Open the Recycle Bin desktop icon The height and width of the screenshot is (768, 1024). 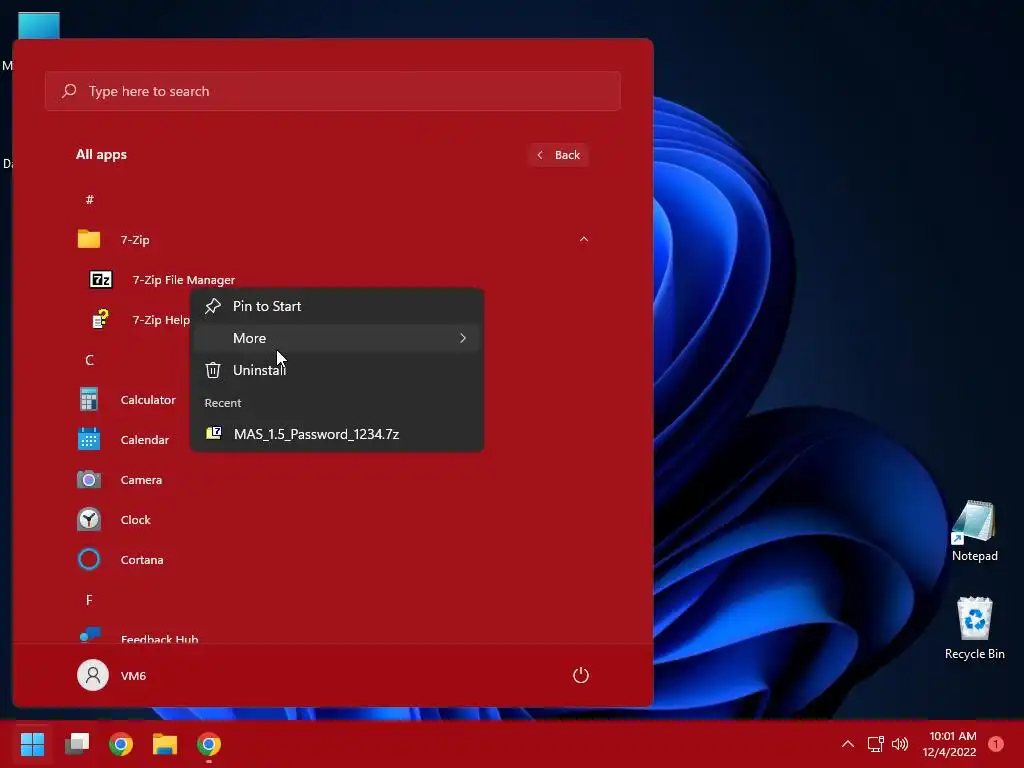coord(974,628)
